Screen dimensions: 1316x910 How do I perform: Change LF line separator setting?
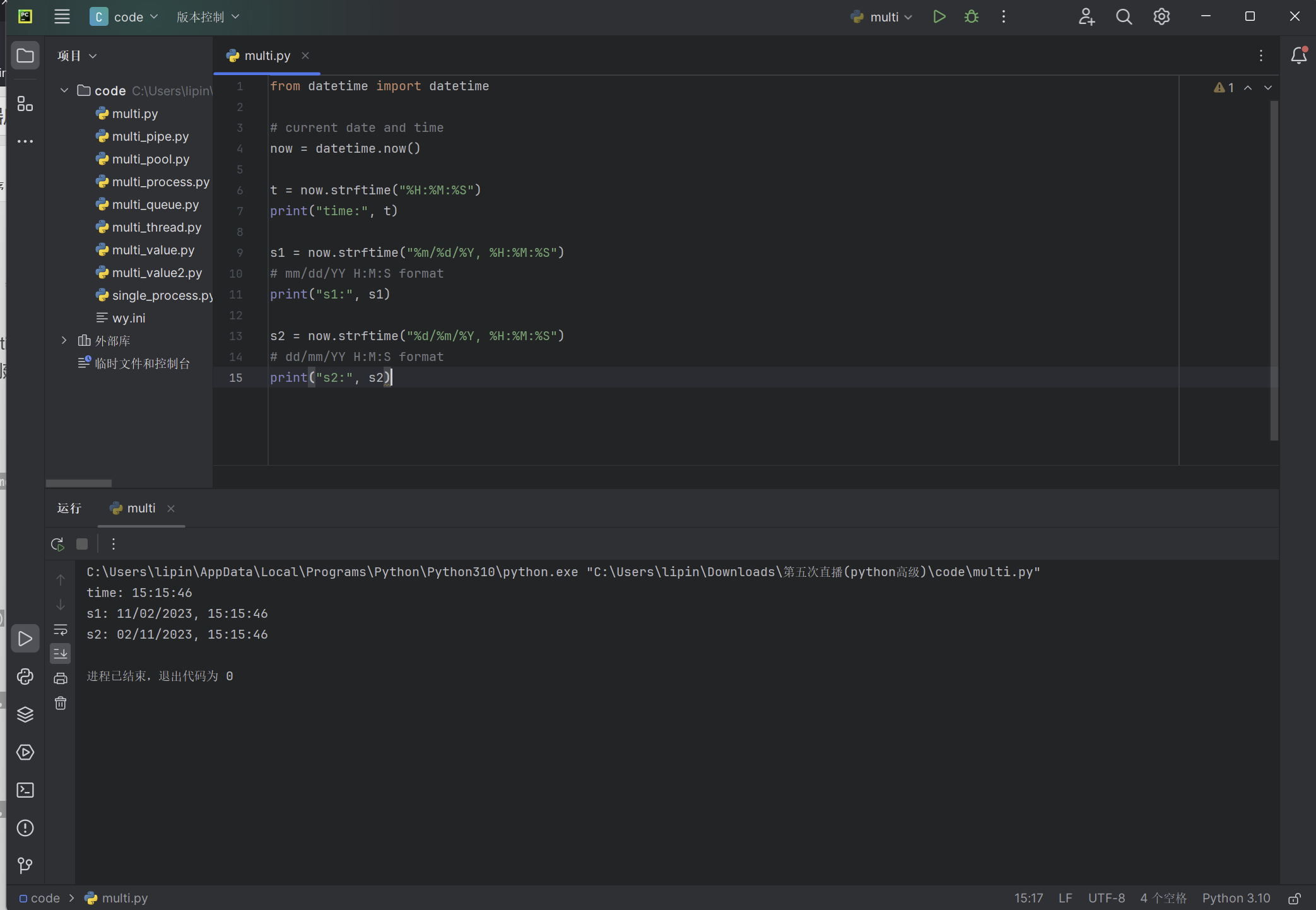pyautogui.click(x=1066, y=898)
